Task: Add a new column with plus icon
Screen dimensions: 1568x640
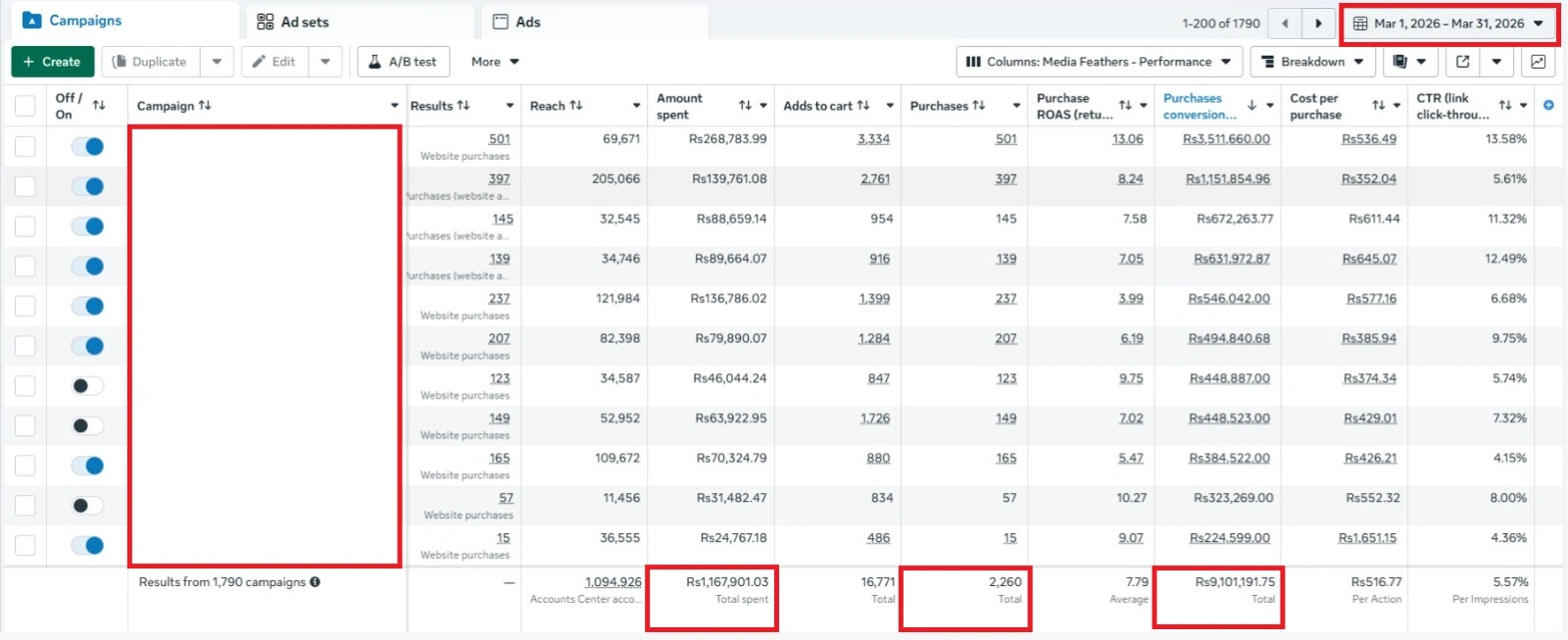Action: [x=1548, y=105]
